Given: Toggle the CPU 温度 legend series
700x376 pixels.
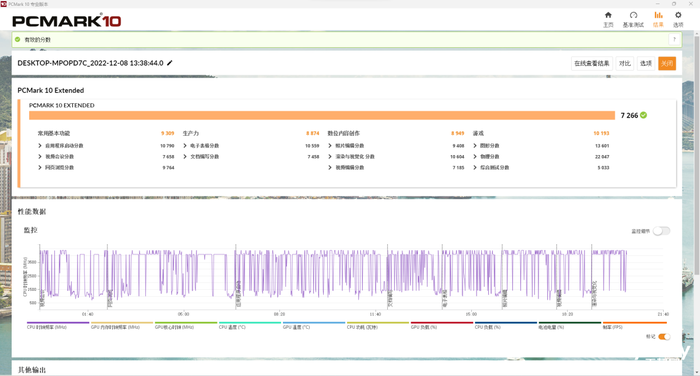Looking at the screenshot, I should (x=250, y=325).
